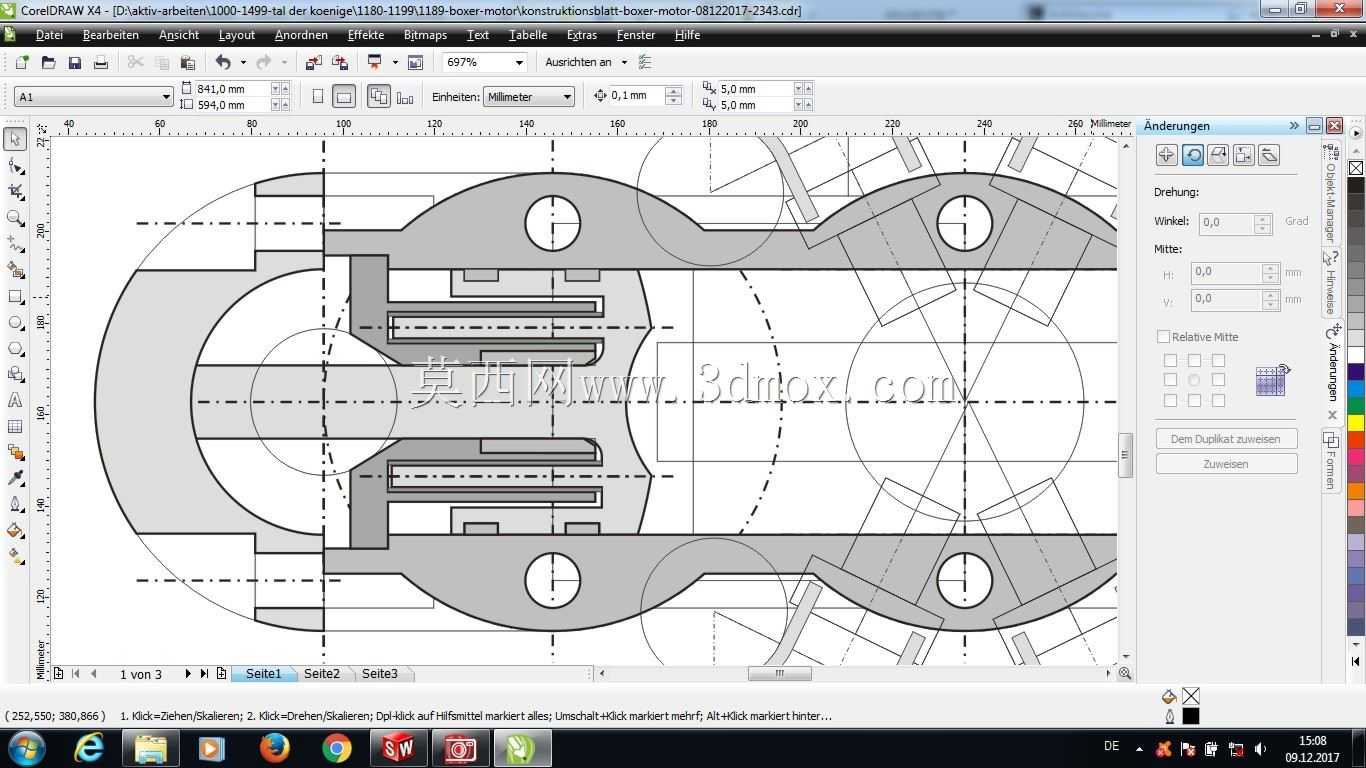The width and height of the screenshot is (1366, 768).
Task: Select the Rectangle tool
Action: [x=15, y=297]
